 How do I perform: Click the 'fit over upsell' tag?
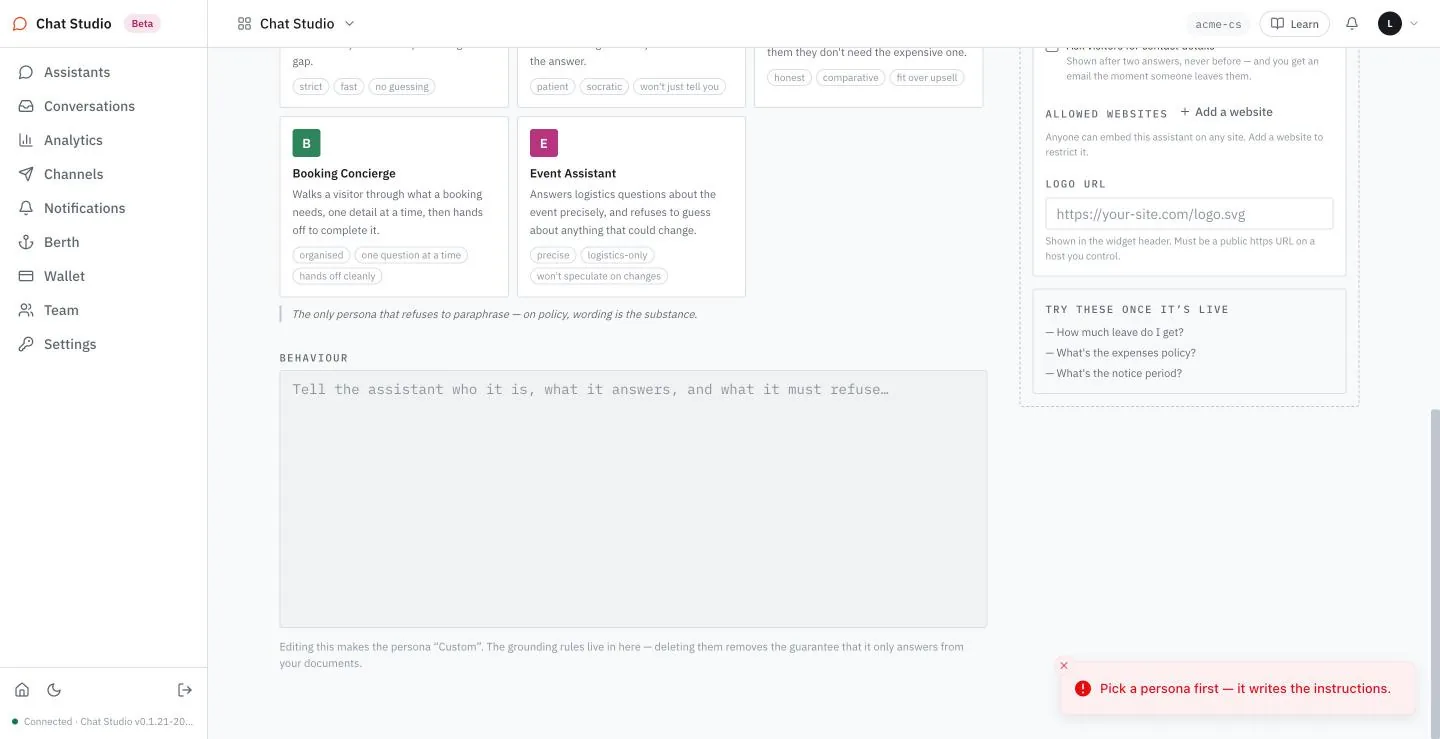point(927,77)
